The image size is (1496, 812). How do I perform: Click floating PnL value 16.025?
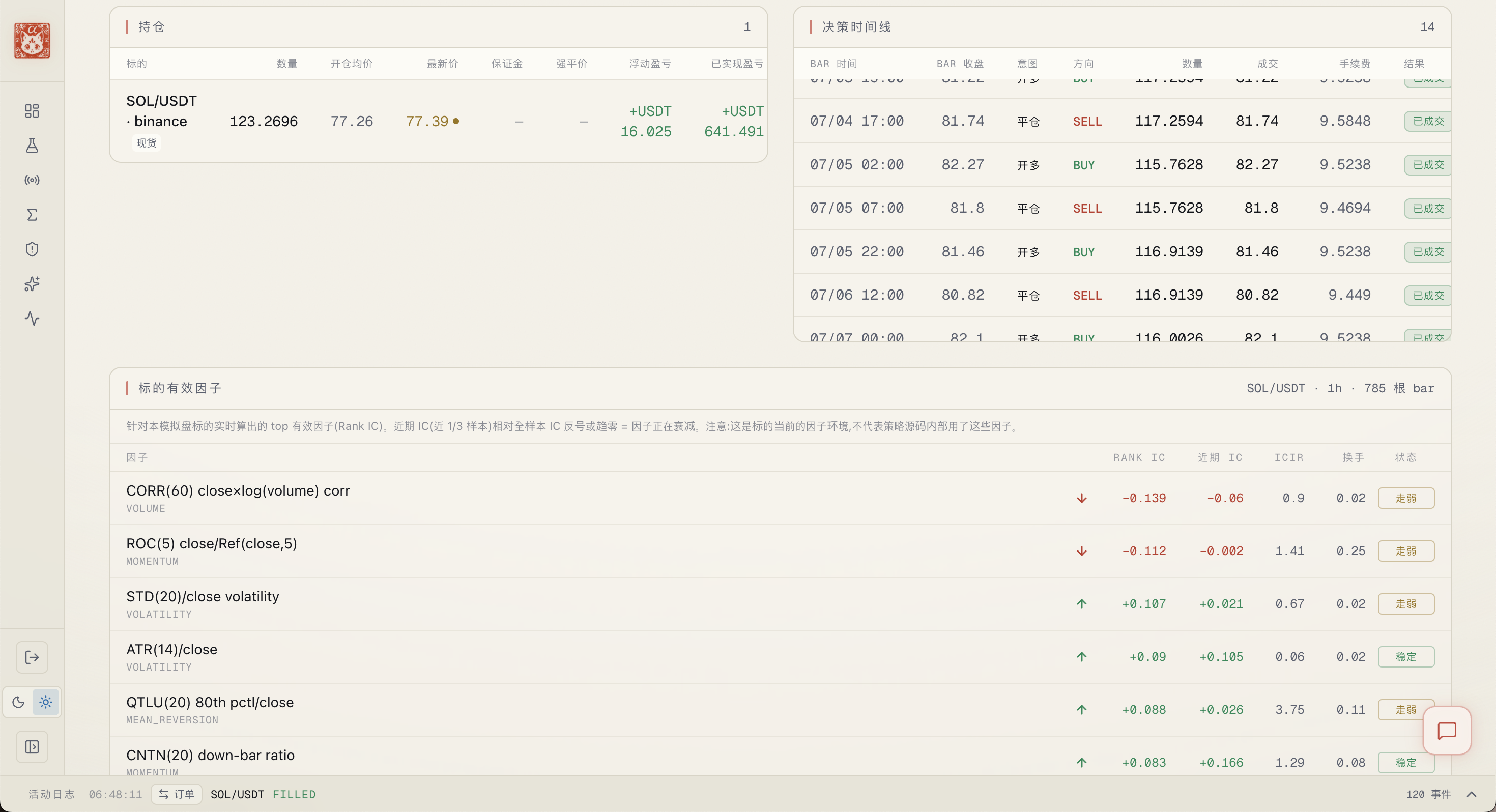pyautogui.click(x=646, y=131)
